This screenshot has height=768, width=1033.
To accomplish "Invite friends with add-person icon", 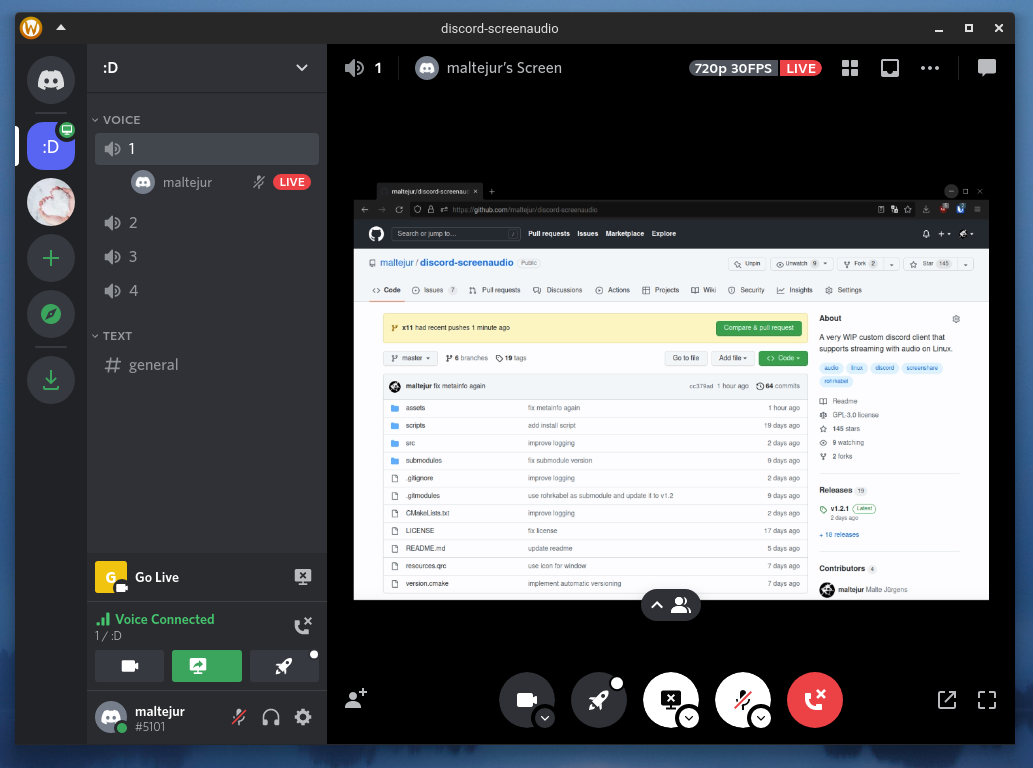I will point(356,699).
